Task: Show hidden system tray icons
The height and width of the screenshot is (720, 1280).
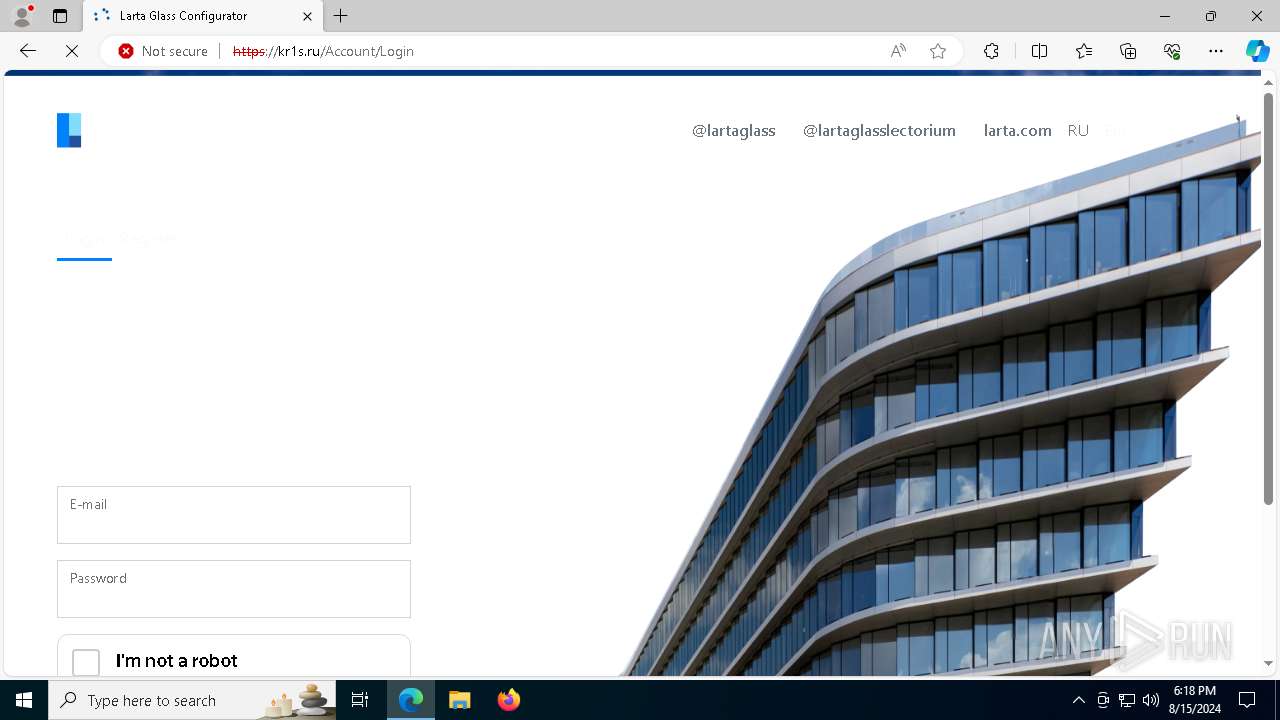Action: [x=1078, y=700]
